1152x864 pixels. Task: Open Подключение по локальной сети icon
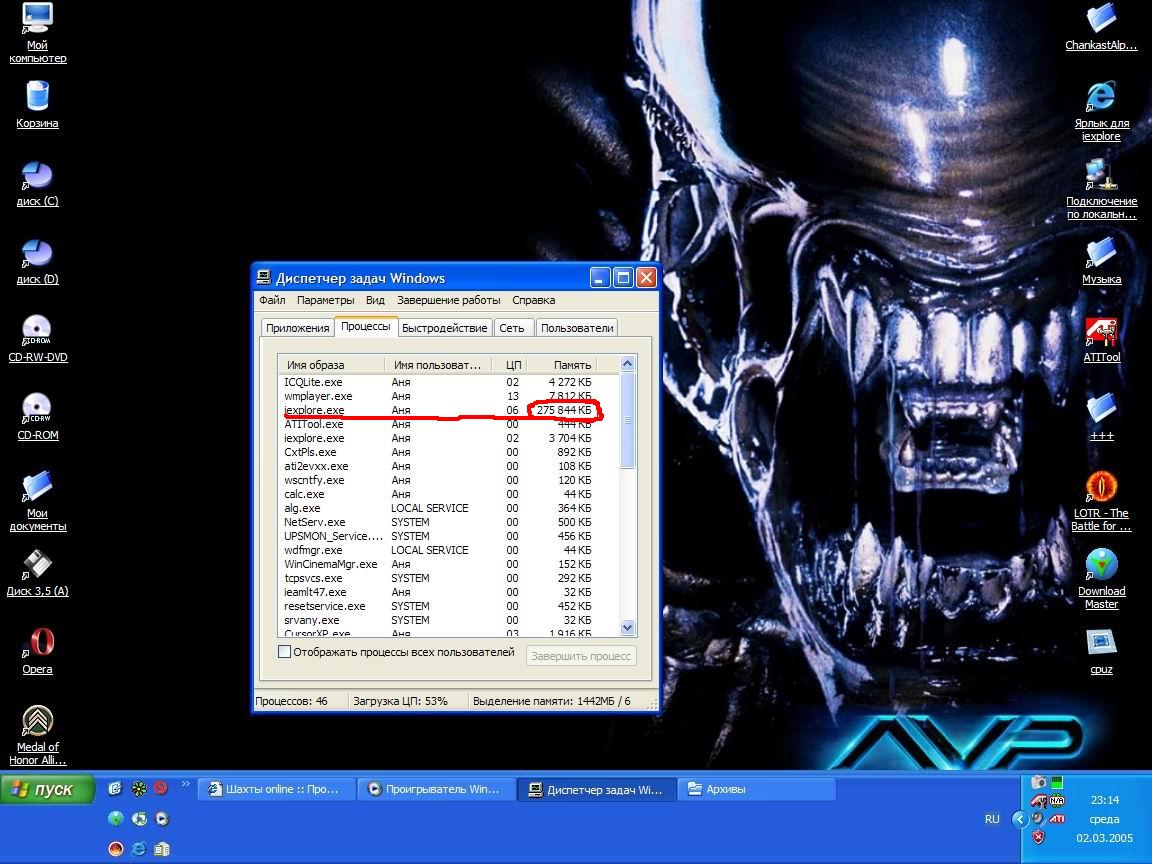[x=1101, y=190]
